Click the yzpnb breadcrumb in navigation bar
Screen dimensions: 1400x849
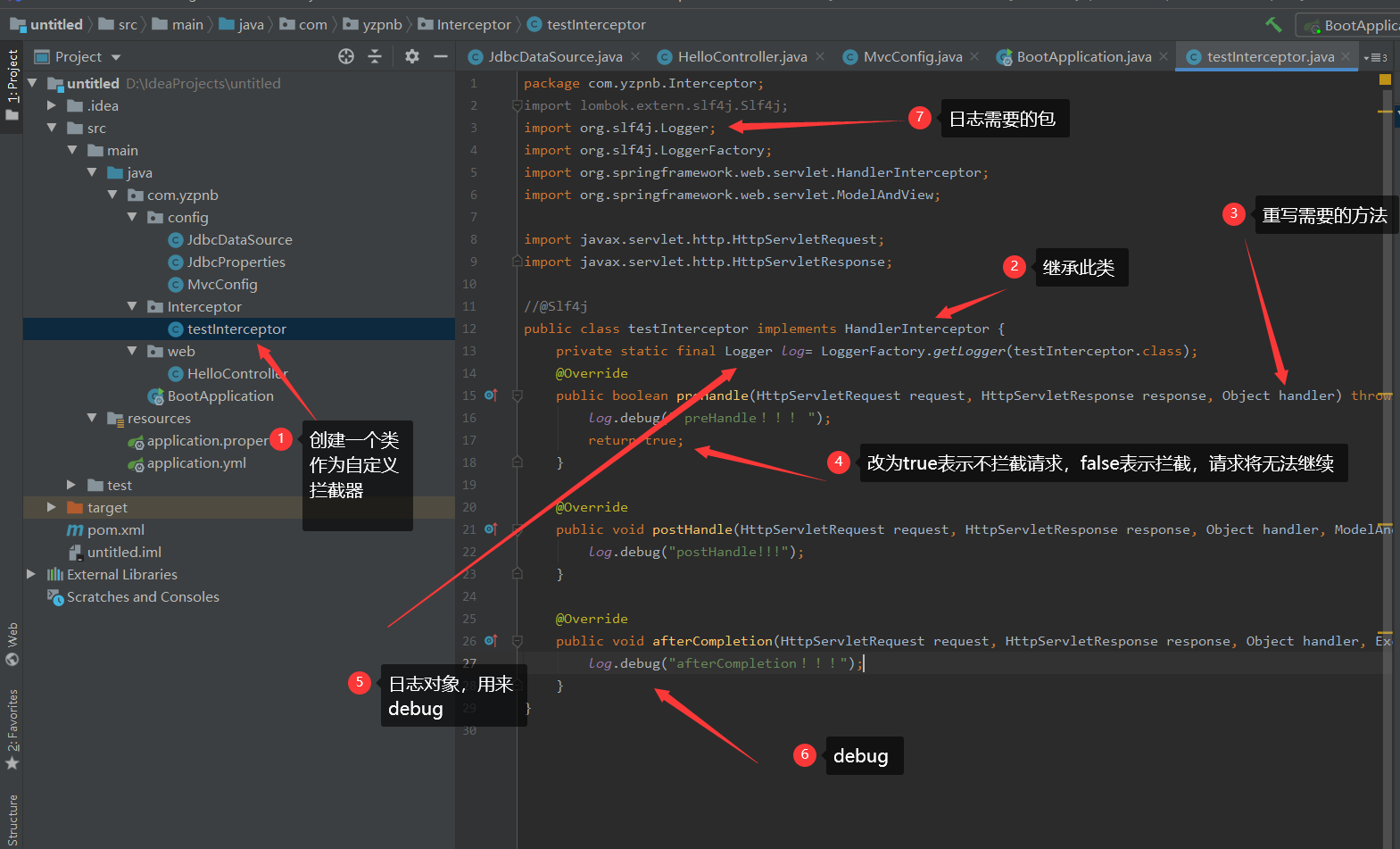click(x=374, y=25)
